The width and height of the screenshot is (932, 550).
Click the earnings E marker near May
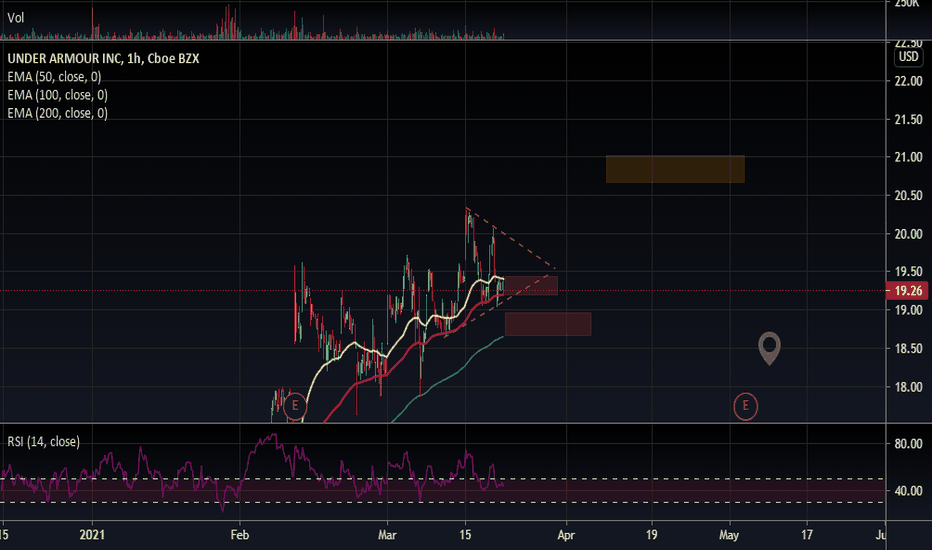tap(745, 406)
